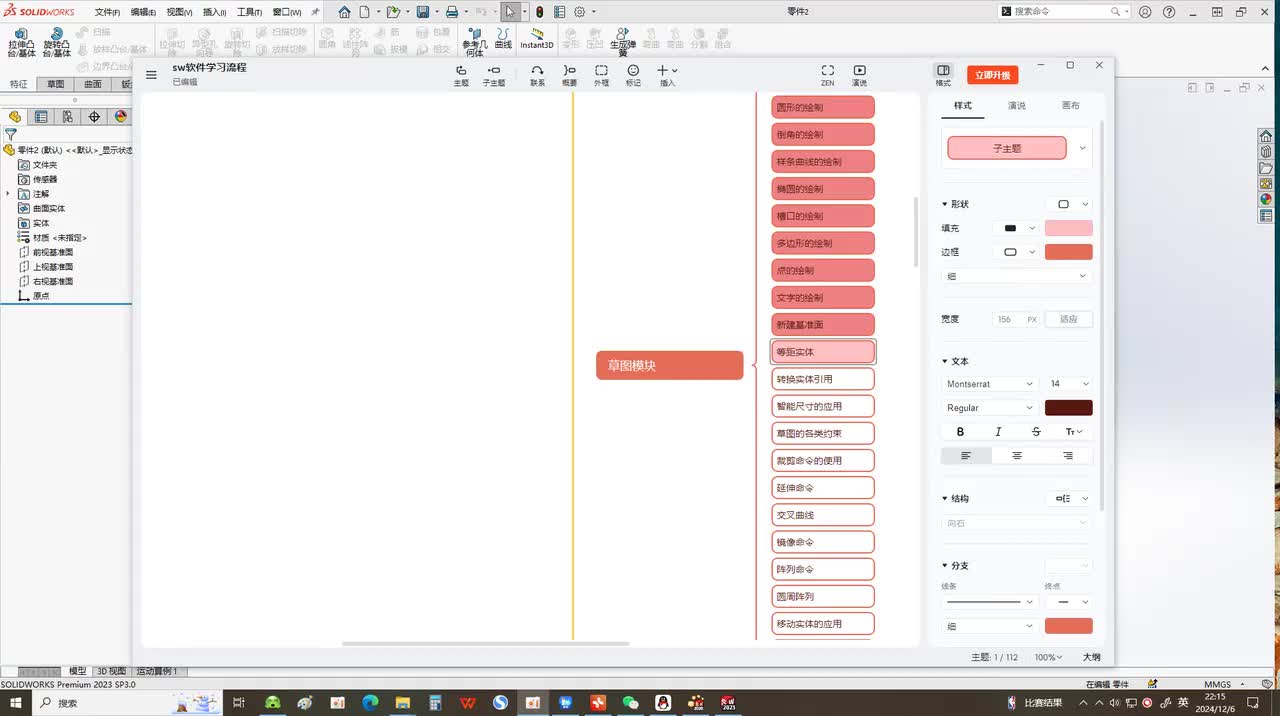The width and height of the screenshot is (1280, 716).
Task: Click the filter funnel in feature tree
Action: (x=11, y=134)
